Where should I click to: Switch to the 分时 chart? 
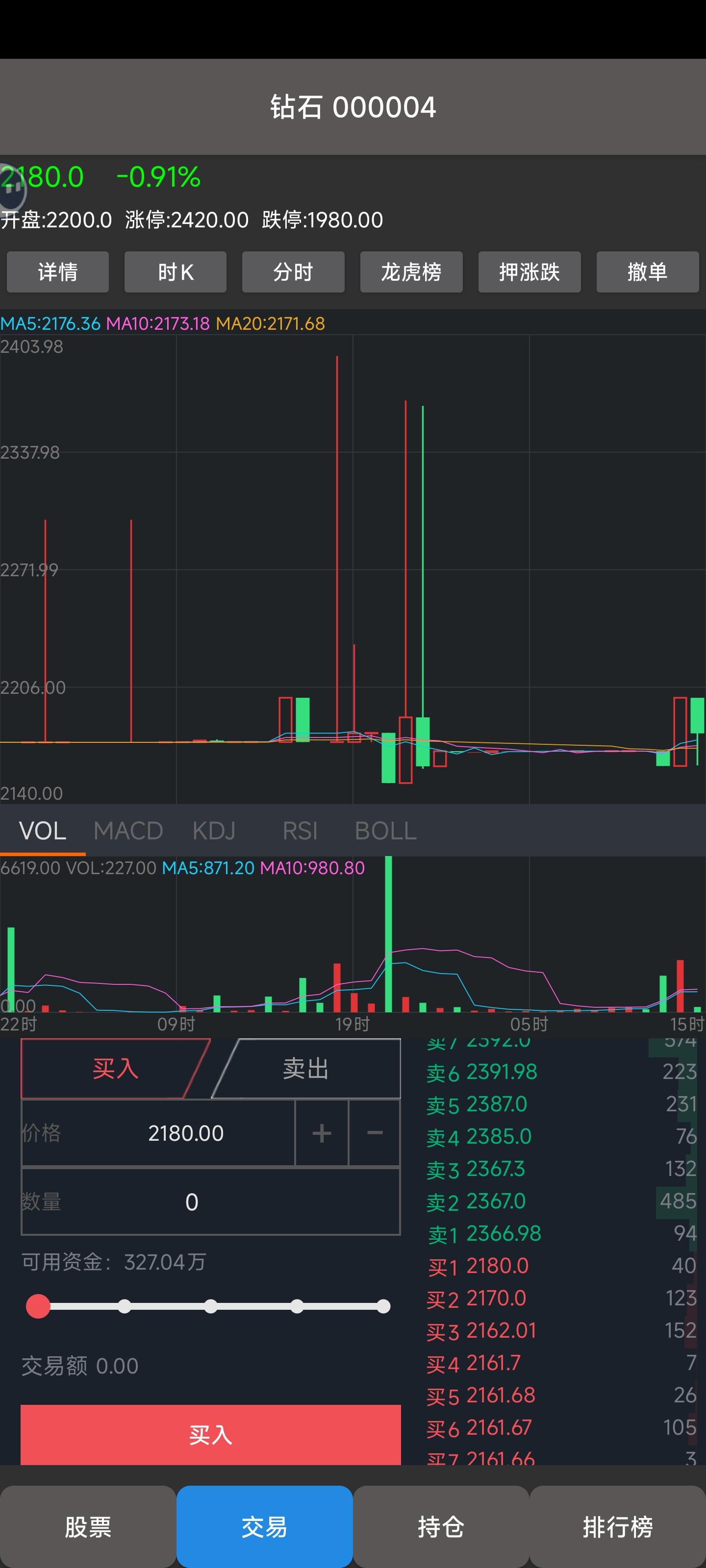coord(293,271)
